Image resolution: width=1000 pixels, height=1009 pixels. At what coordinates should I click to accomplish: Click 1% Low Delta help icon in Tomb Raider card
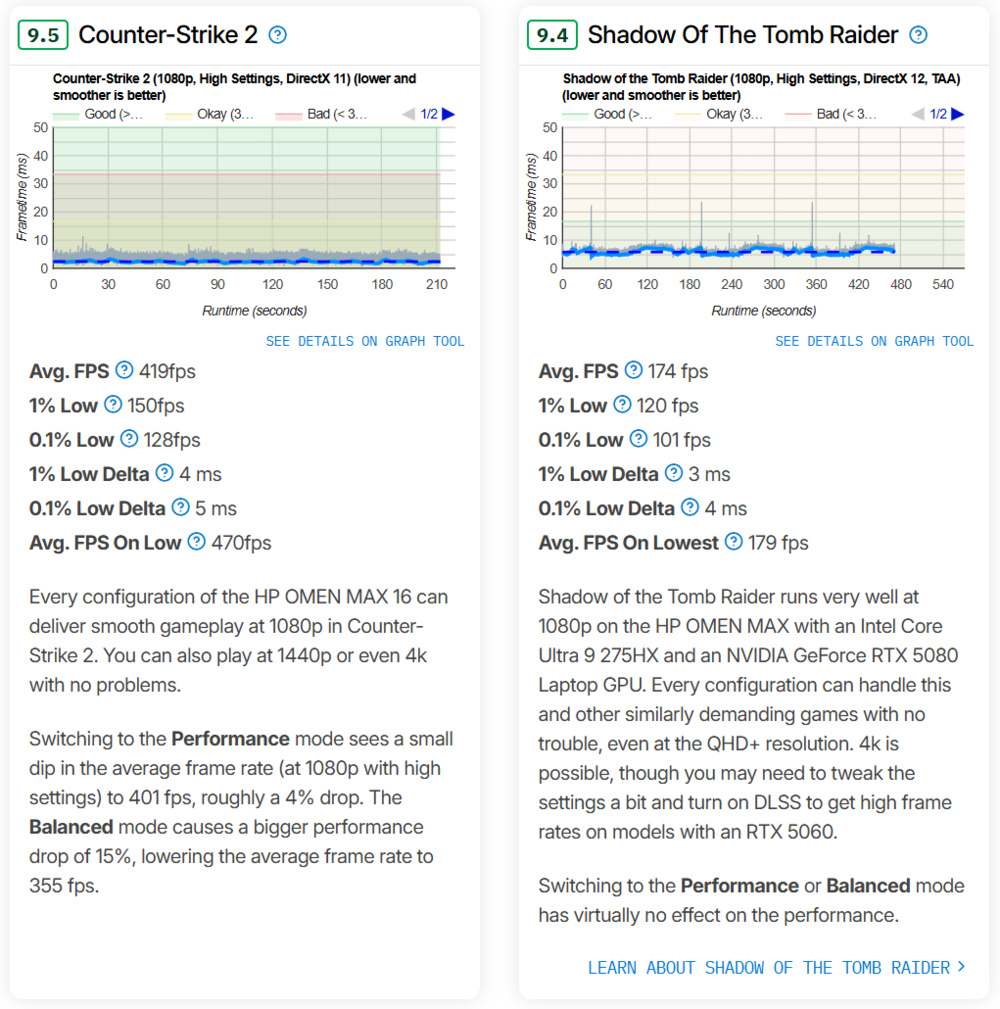[674, 473]
